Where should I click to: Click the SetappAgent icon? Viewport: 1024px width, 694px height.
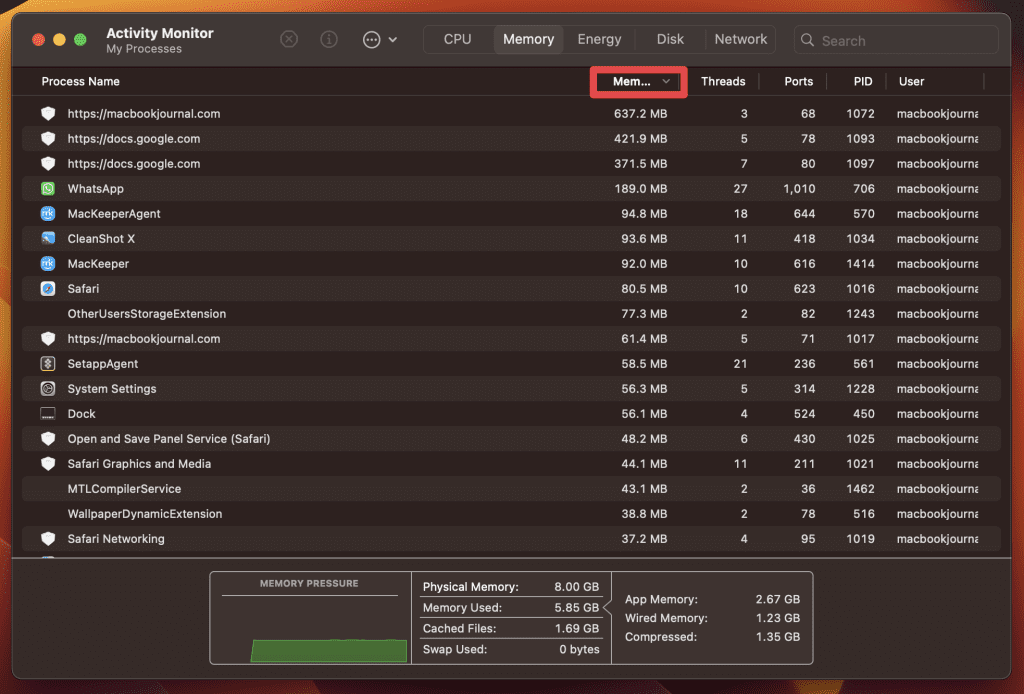point(48,364)
